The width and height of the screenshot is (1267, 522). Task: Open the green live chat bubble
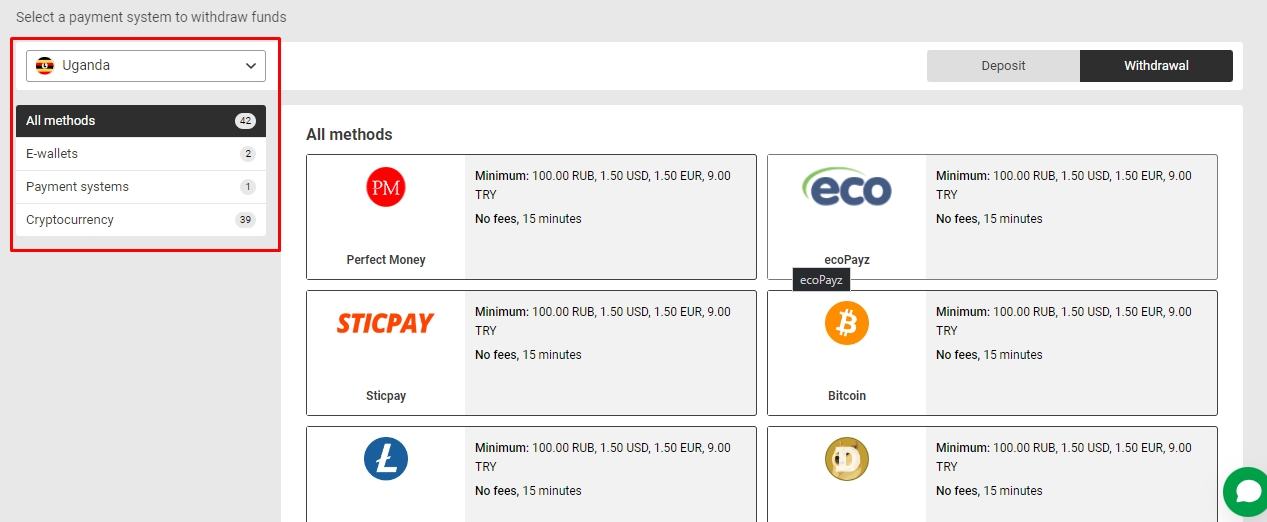1246,491
